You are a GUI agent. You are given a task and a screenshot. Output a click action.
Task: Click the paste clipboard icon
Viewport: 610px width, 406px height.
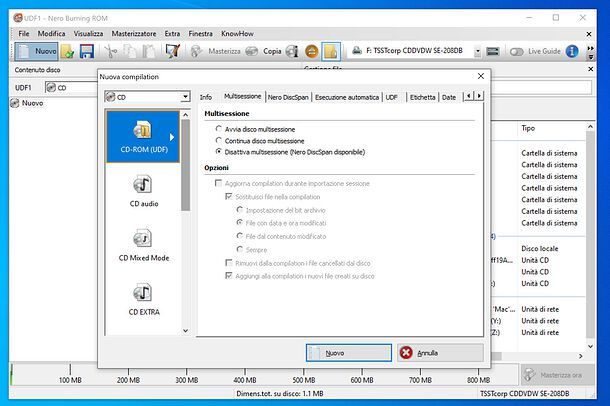pyautogui.click(x=149, y=51)
